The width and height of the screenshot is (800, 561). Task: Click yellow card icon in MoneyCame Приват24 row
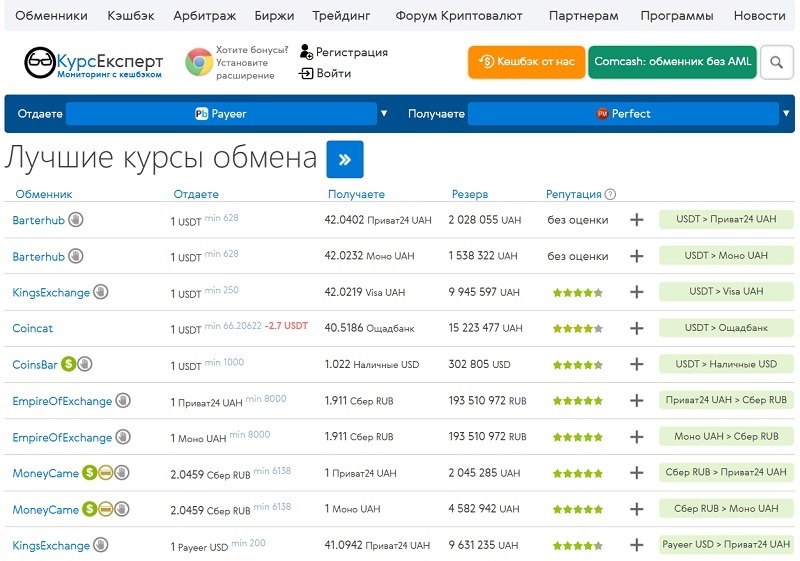coord(106,473)
